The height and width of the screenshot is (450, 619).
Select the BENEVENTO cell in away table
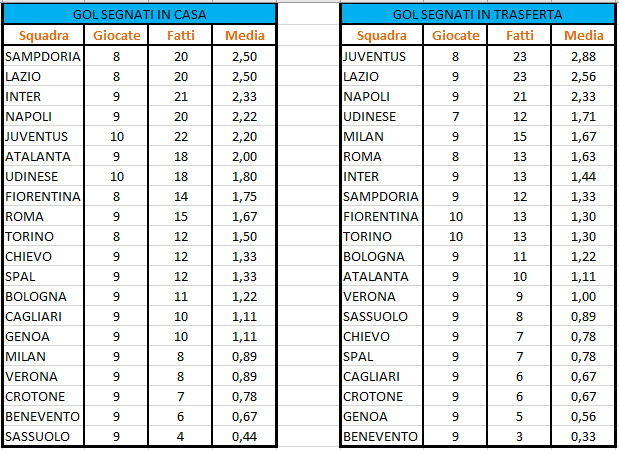[382, 436]
